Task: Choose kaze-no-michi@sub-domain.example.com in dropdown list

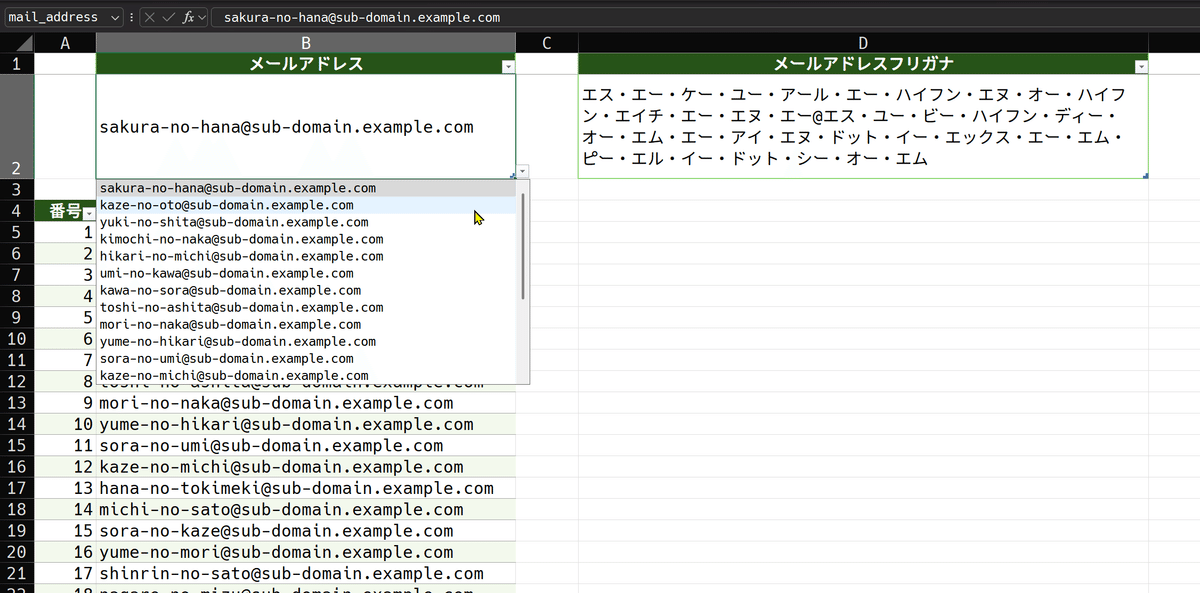Action: (307, 375)
